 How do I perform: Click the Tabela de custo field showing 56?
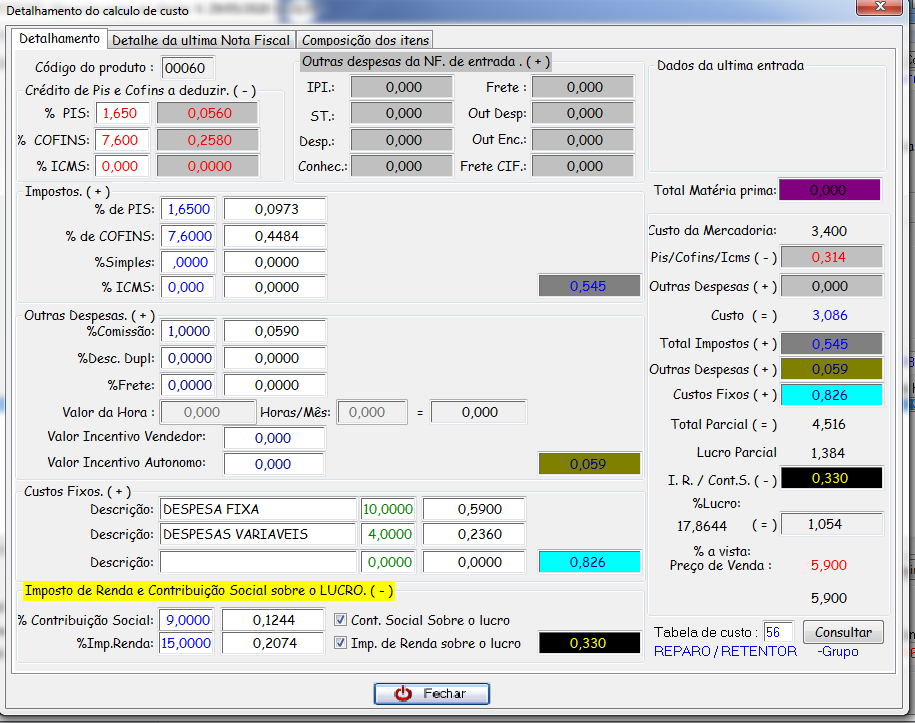point(778,632)
